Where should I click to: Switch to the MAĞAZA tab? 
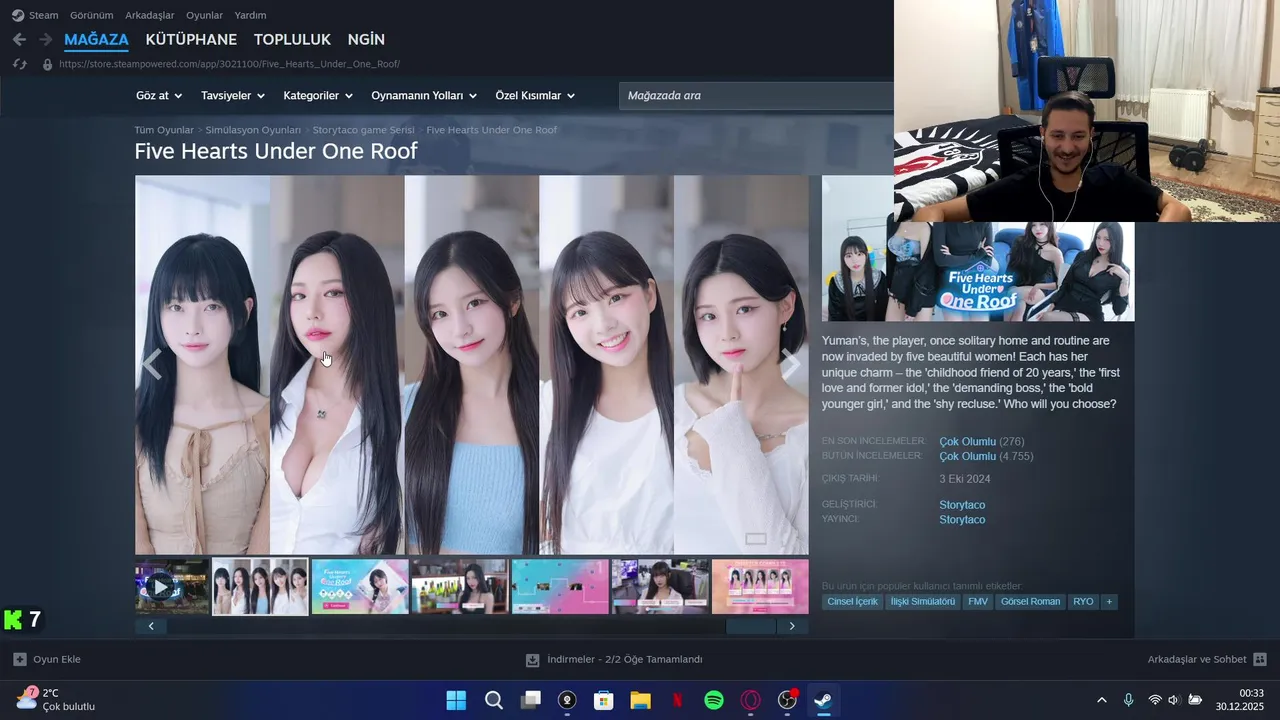pyautogui.click(x=96, y=40)
